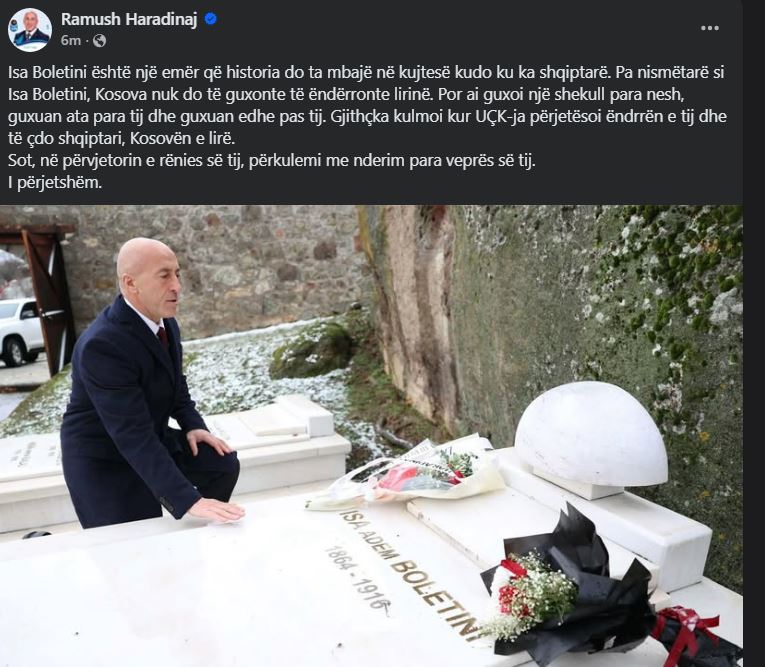
Task: Click the globe public audience icon
Action: pos(100,40)
